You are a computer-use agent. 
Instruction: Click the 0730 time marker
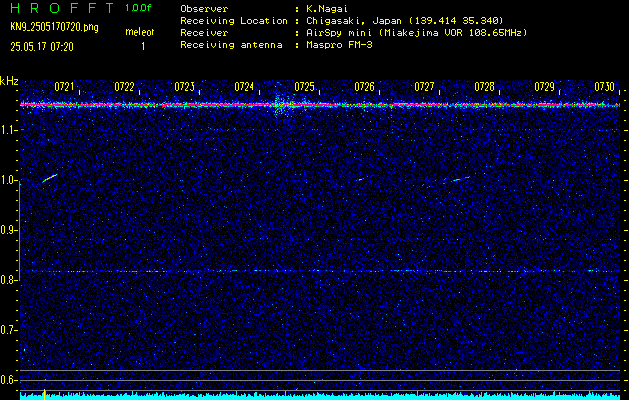(x=605, y=87)
